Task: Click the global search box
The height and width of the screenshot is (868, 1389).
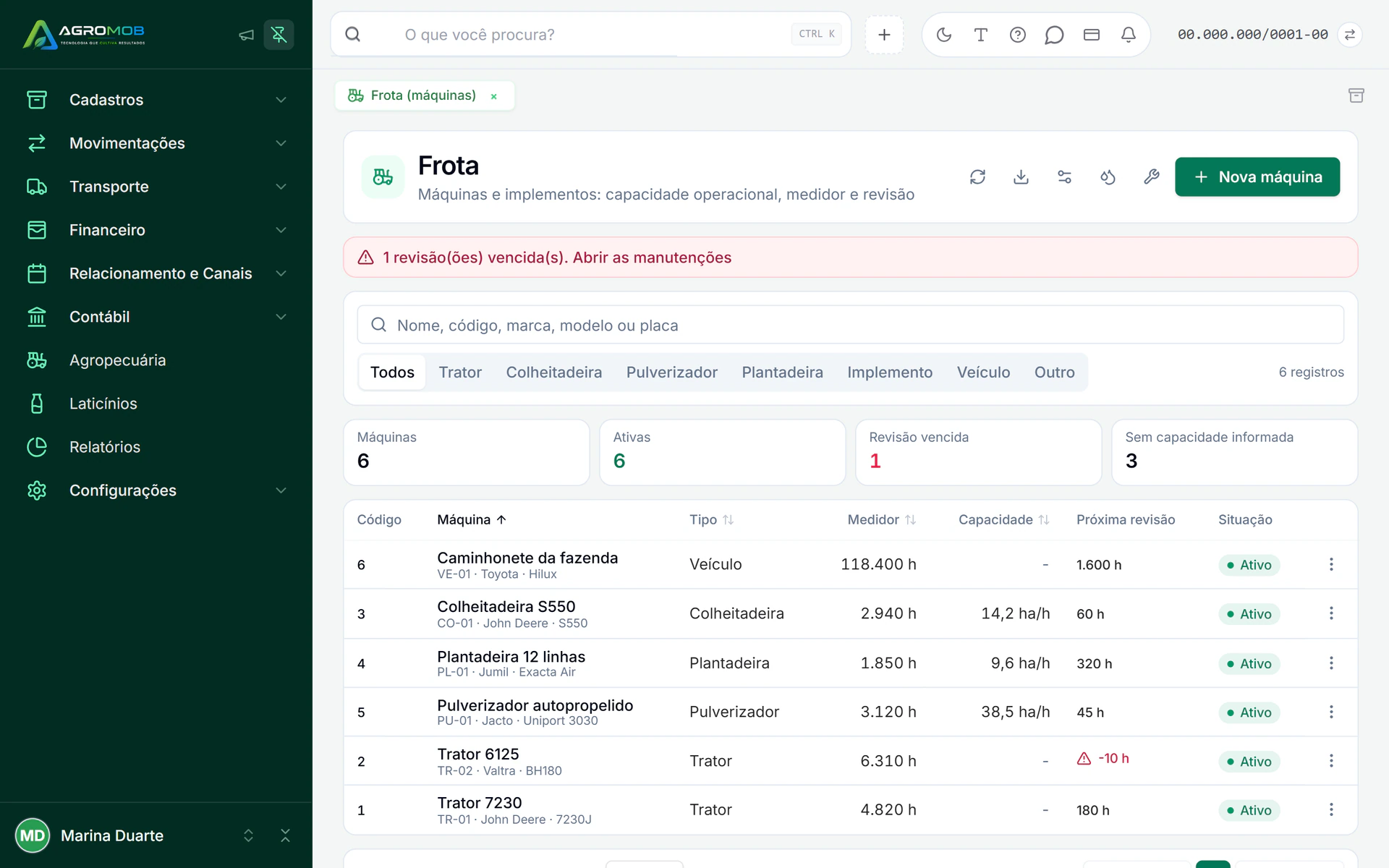Action: click(590, 35)
